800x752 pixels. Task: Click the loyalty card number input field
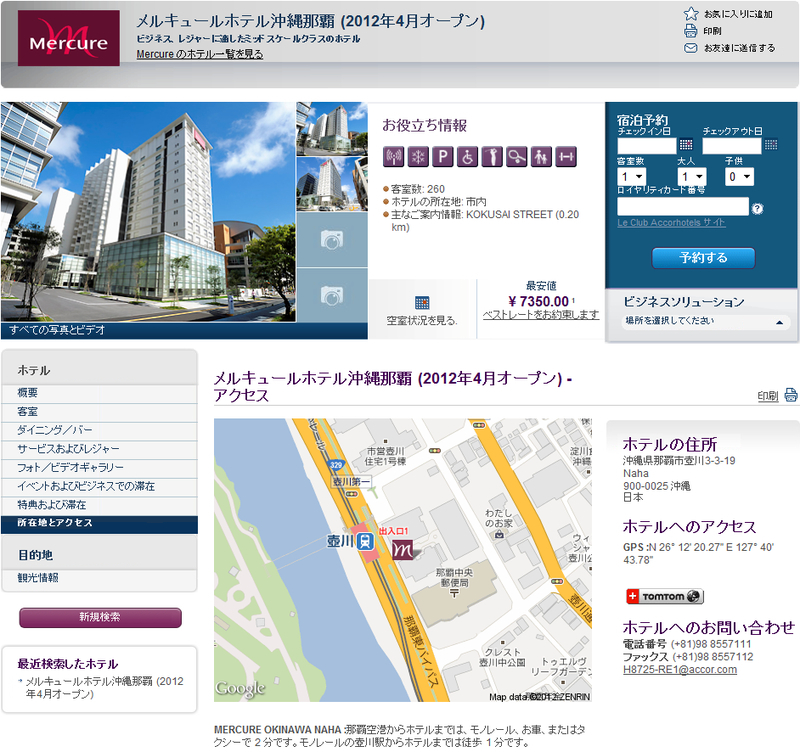tap(683, 207)
